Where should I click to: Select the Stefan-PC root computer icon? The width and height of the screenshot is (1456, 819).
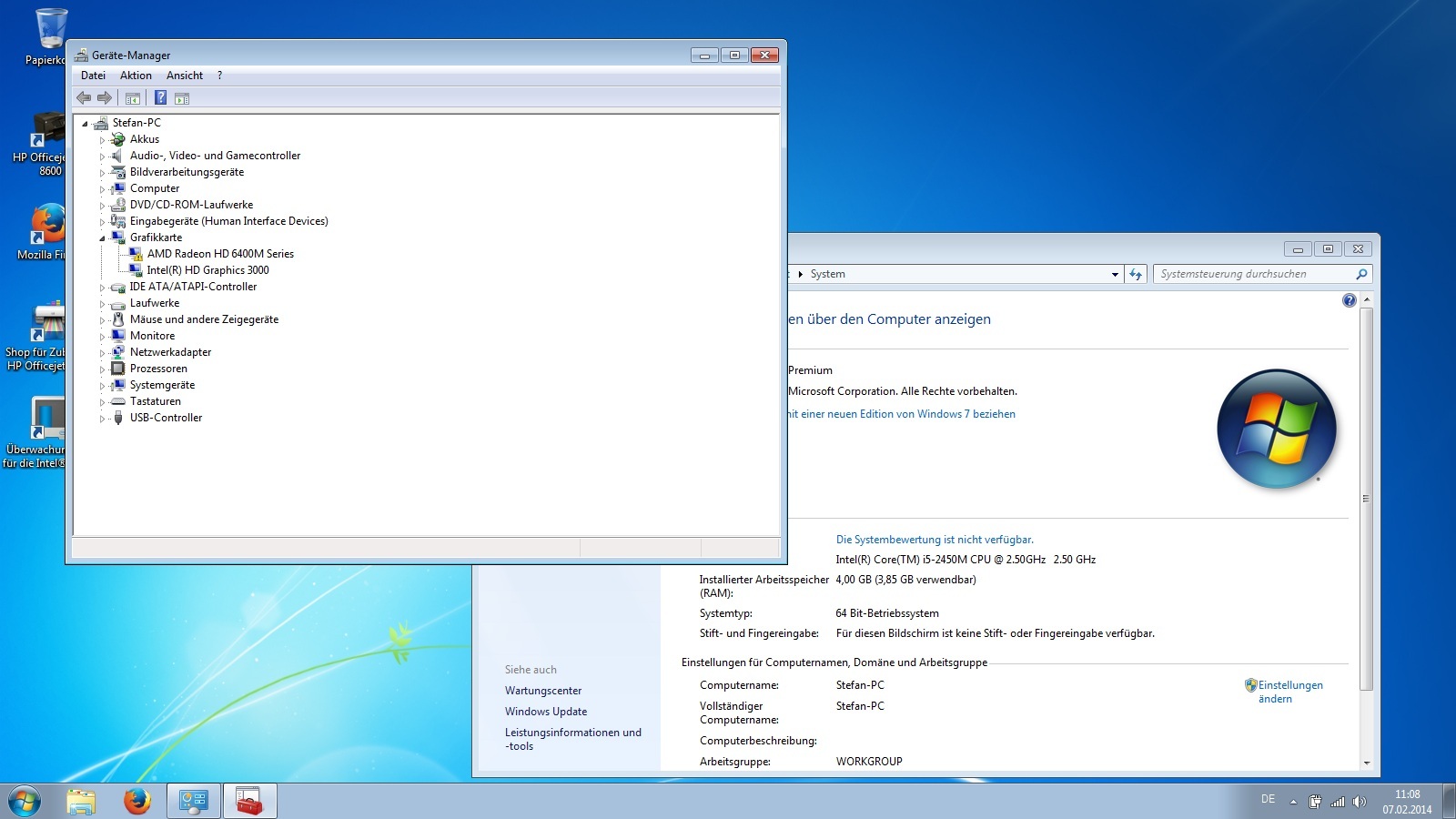pyautogui.click(x=100, y=123)
